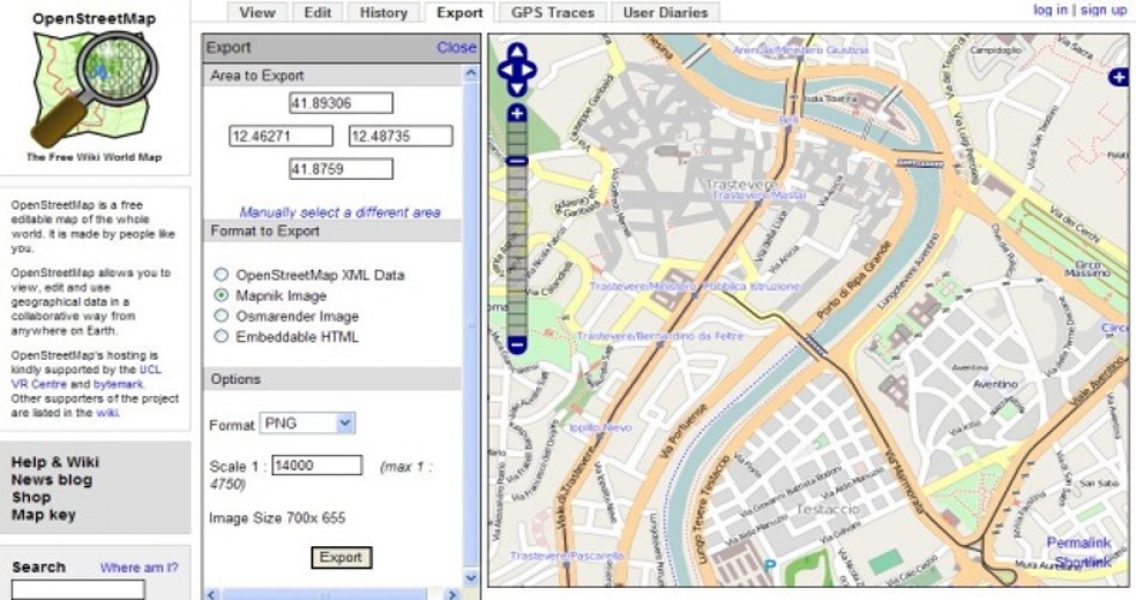Open the Shop link

click(x=30, y=497)
